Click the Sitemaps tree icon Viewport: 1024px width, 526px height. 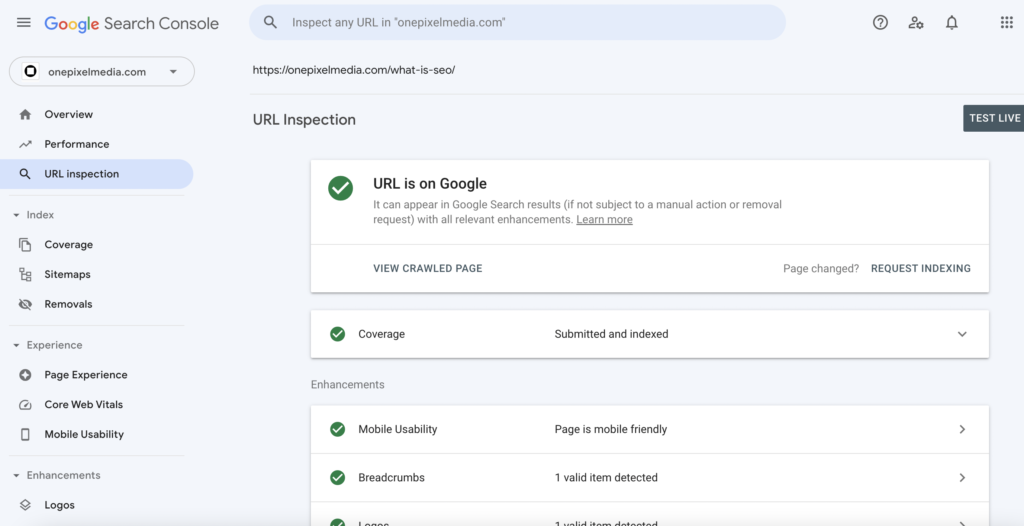tap(25, 274)
